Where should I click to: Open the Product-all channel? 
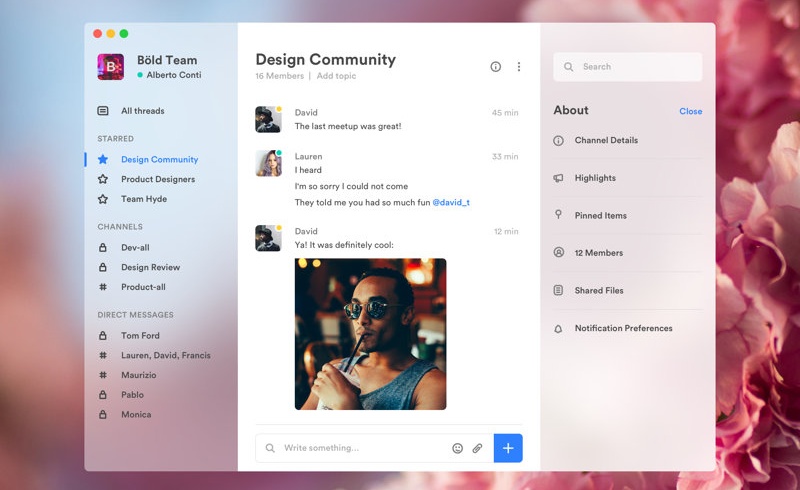click(143, 287)
